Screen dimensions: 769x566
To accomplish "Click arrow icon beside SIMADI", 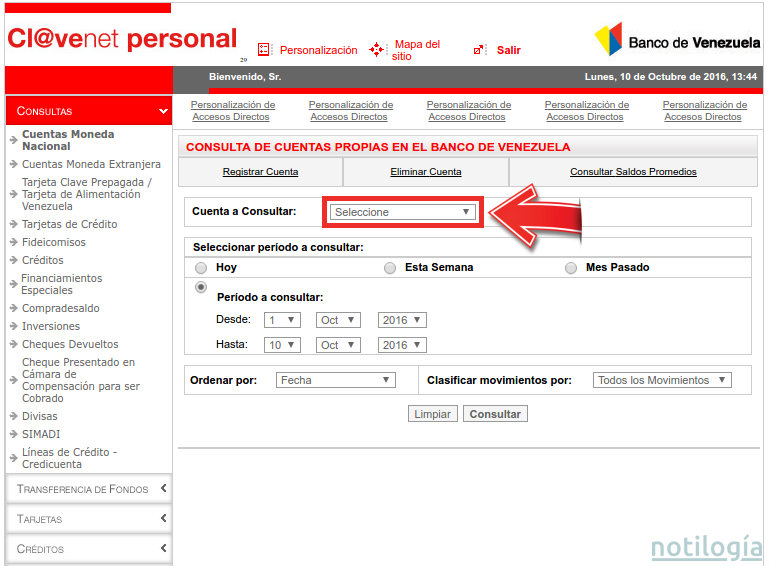I will (x=14, y=434).
